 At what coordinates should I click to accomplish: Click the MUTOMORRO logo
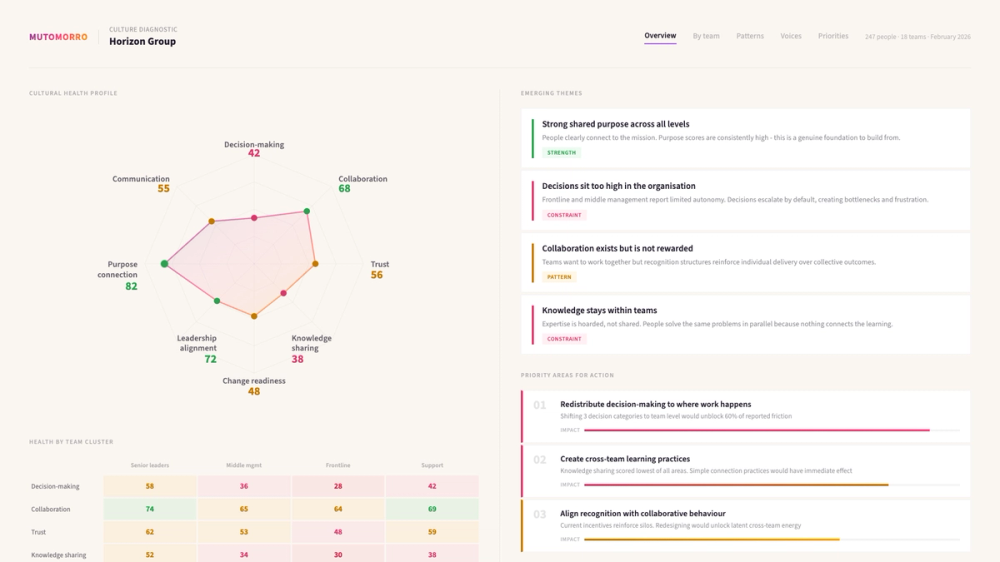tap(58, 37)
